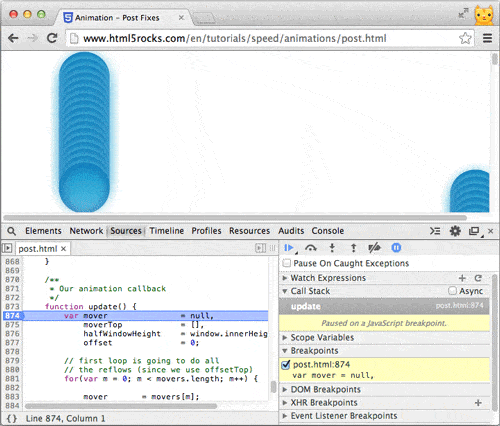Open the Console panel
Screen dimensions: 500x426
[x=328, y=231]
